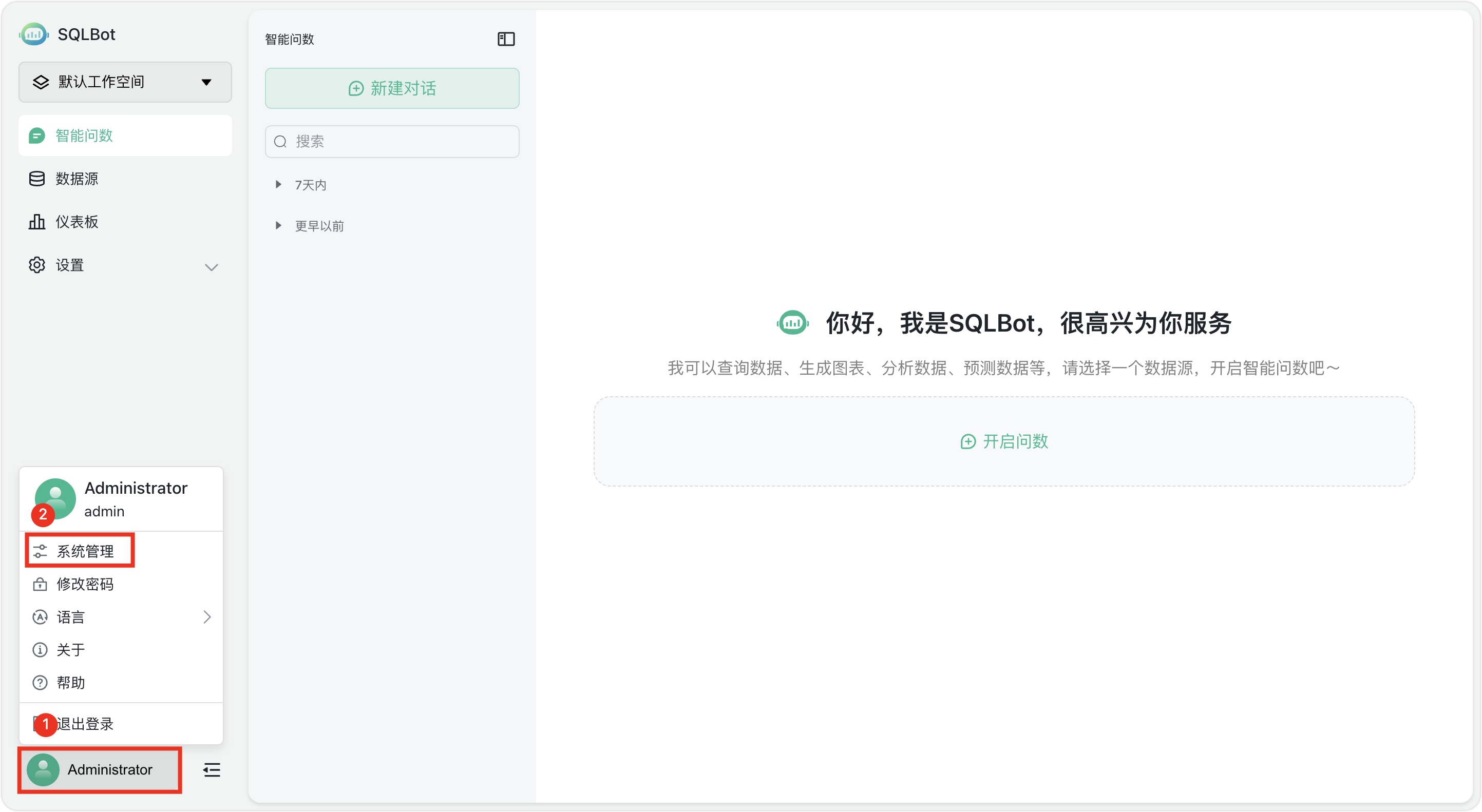Viewport: 1482px width, 812px height.
Task: Toggle the chat list panel icon
Action: pos(506,39)
